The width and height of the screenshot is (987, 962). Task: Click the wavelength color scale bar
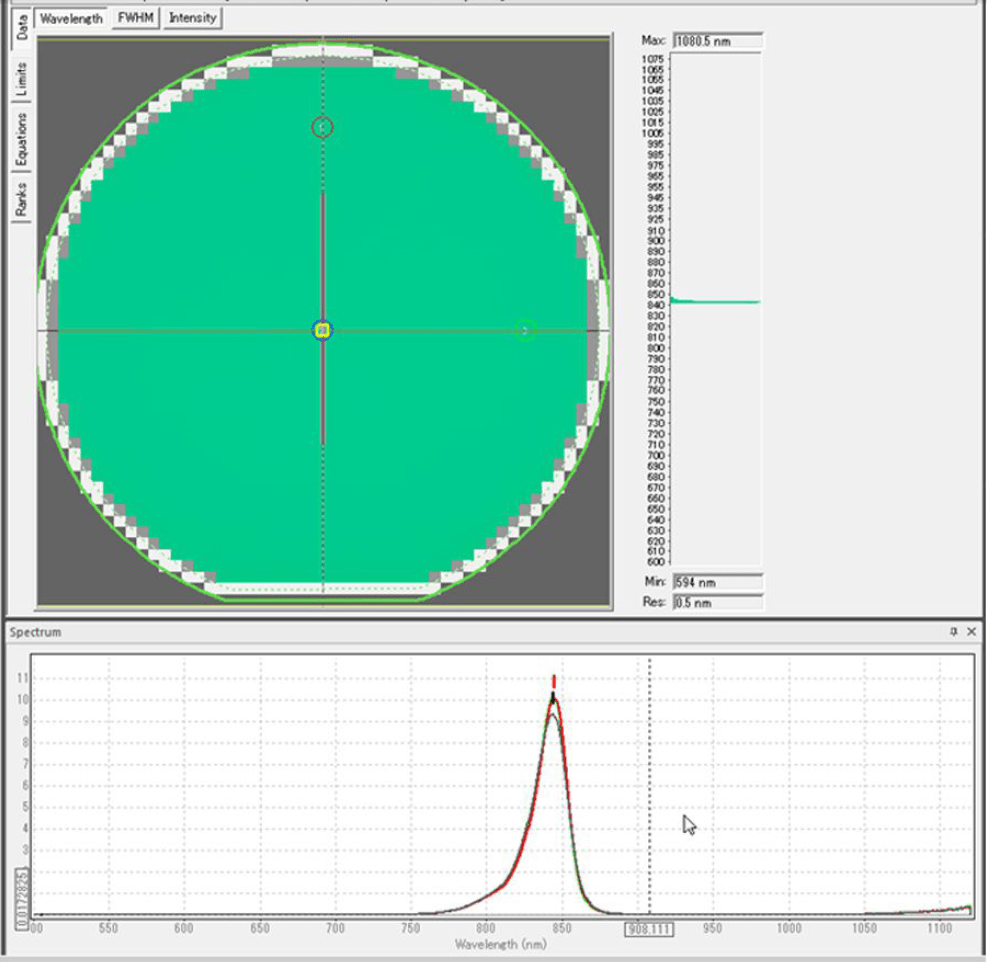[715, 310]
